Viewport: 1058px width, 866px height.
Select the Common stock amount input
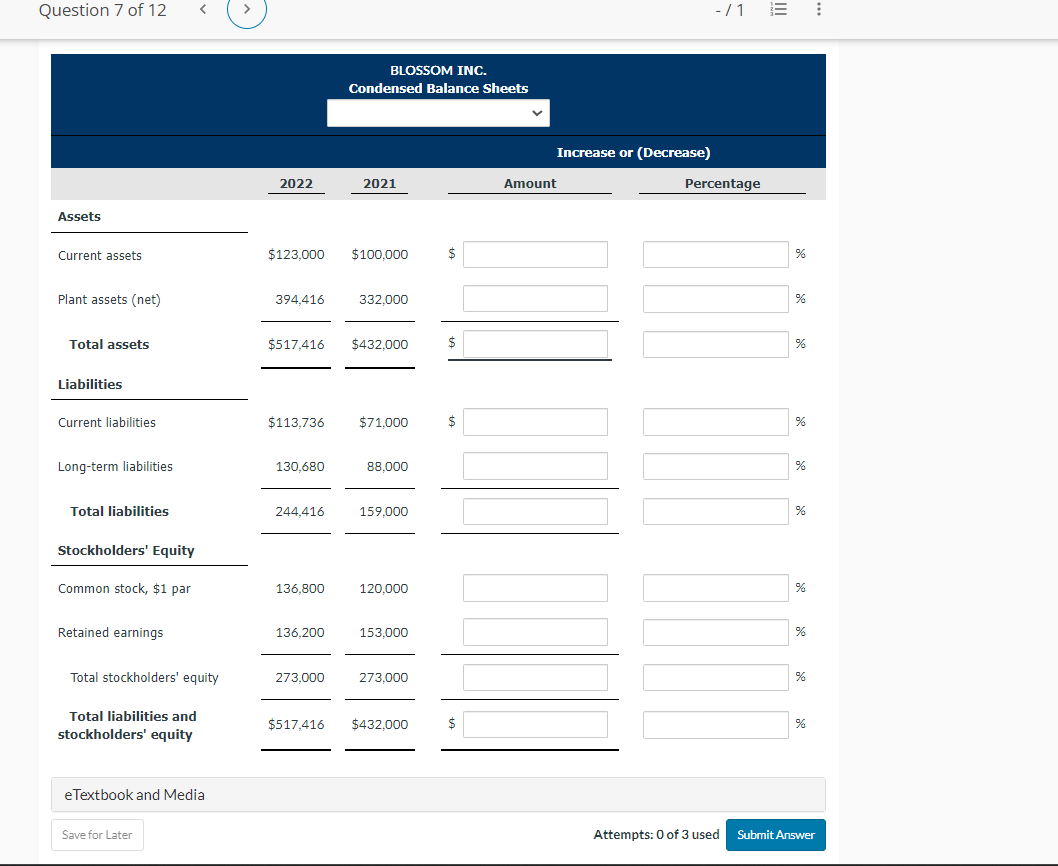[x=535, y=587]
